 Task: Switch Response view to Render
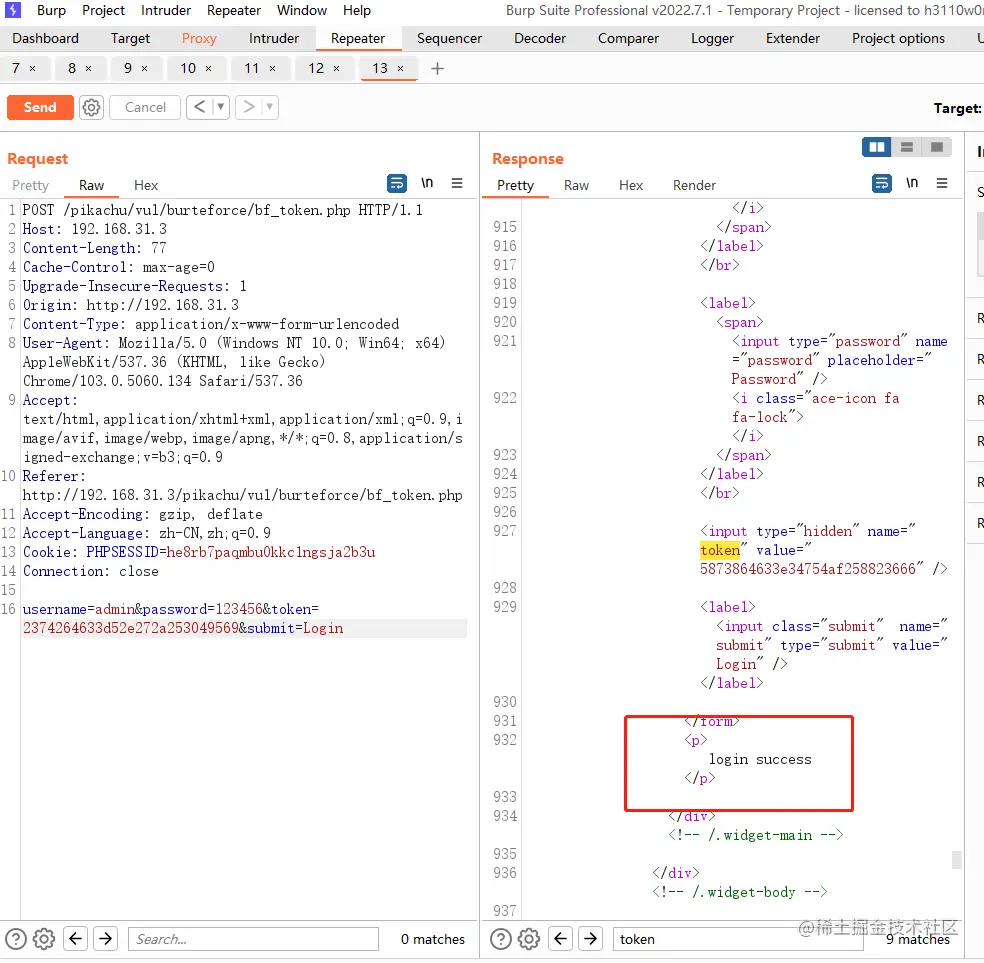coord(694,185)
